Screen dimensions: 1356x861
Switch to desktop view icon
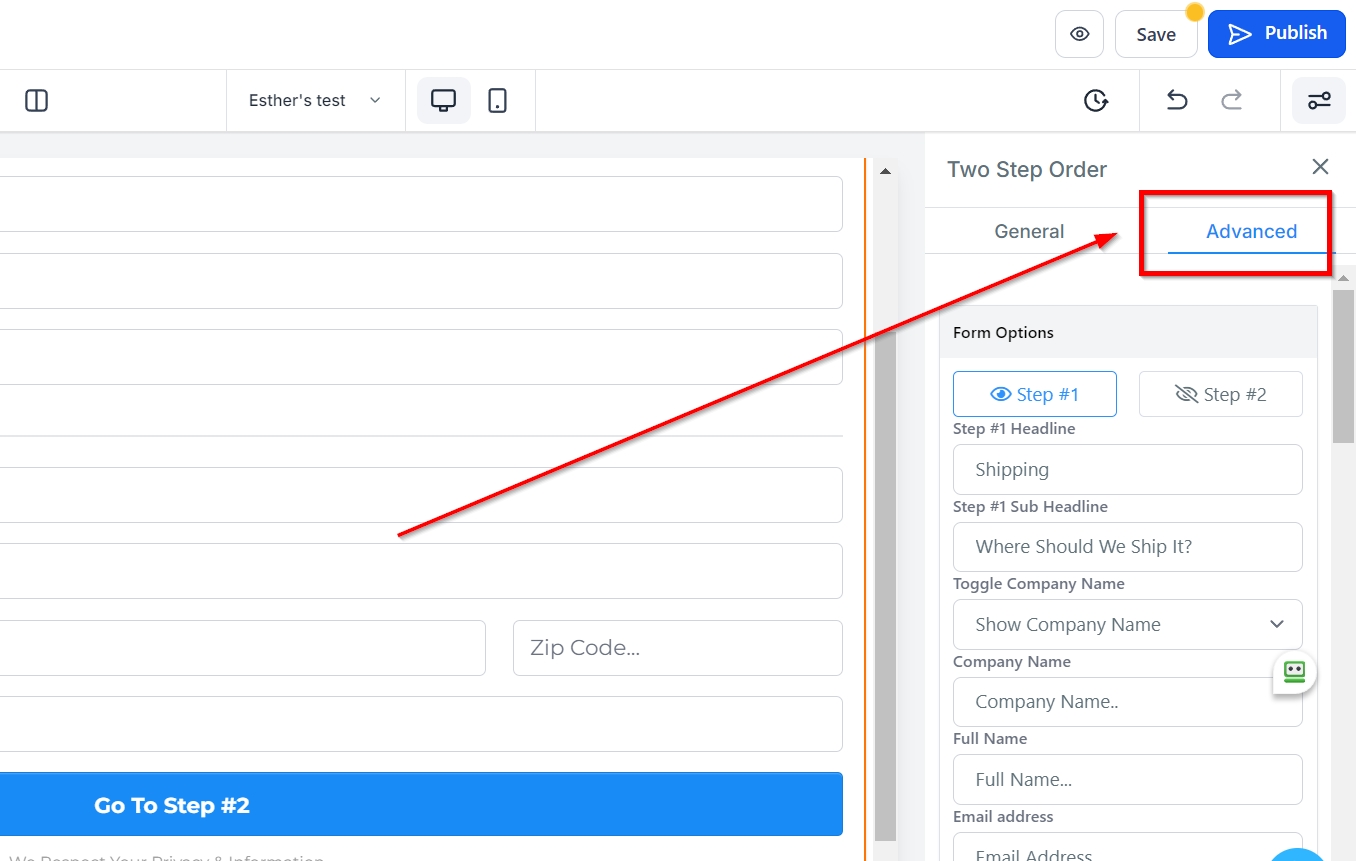tap(443, 100)
